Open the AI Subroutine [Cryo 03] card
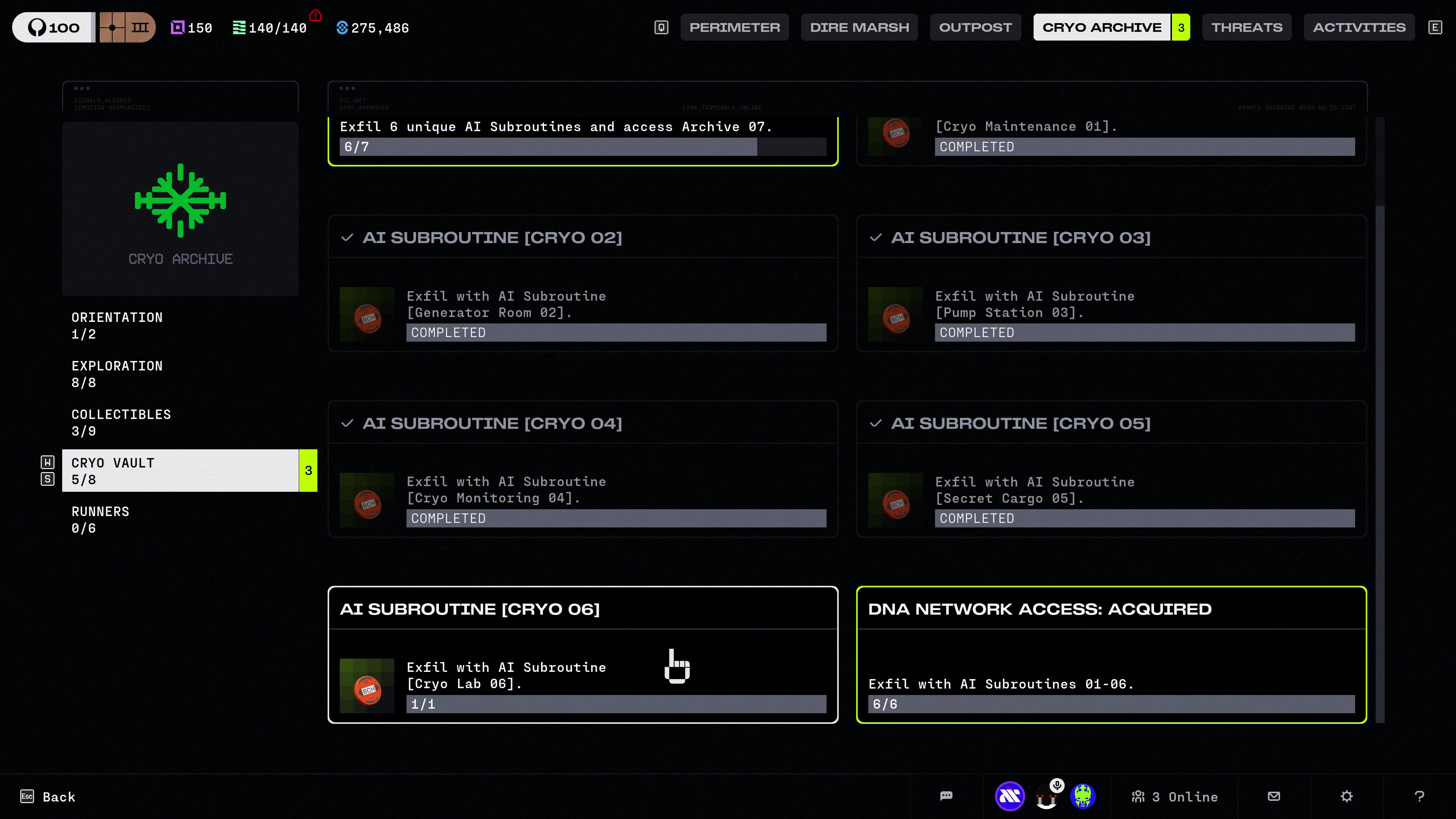1456x819 pixels. (x=1111, y=283)
